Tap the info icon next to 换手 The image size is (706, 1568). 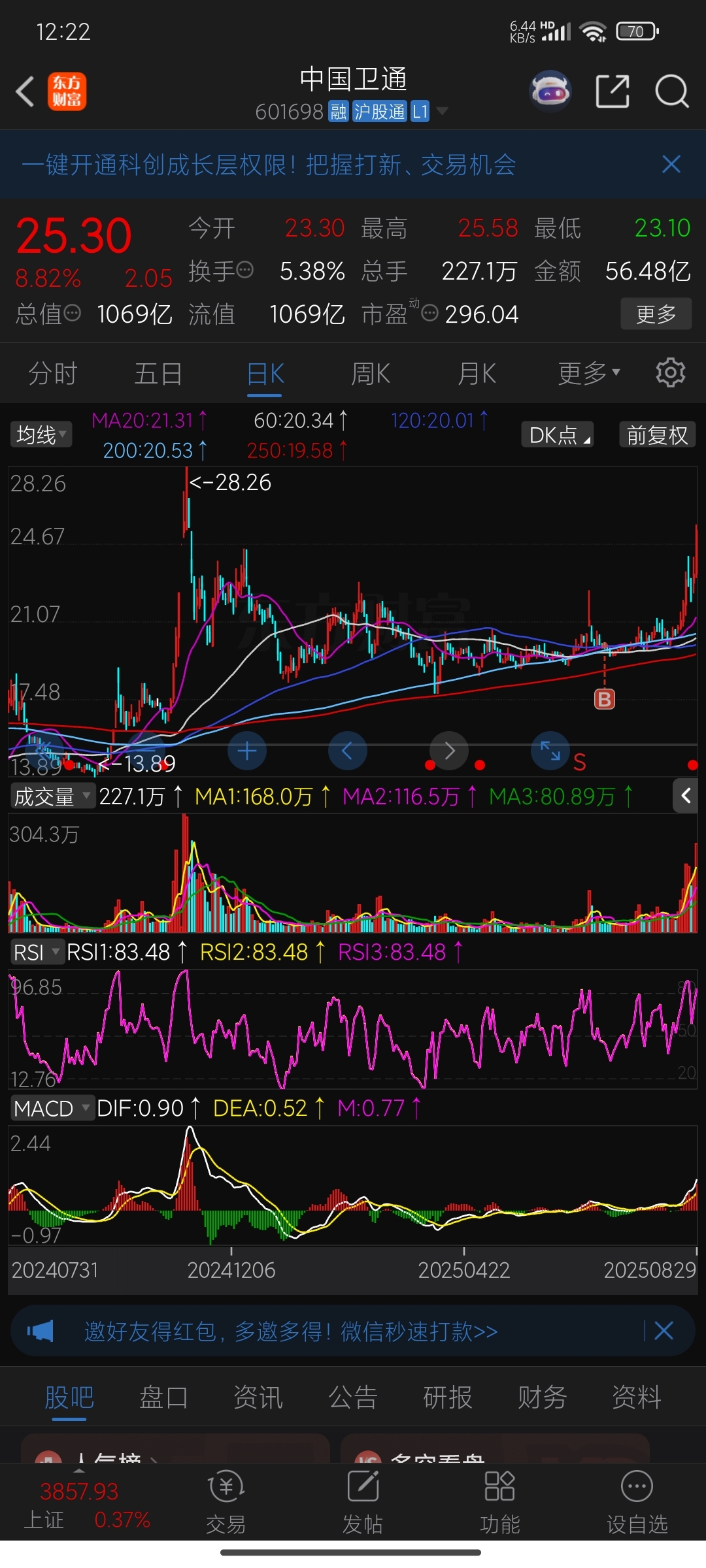point(245,270)
